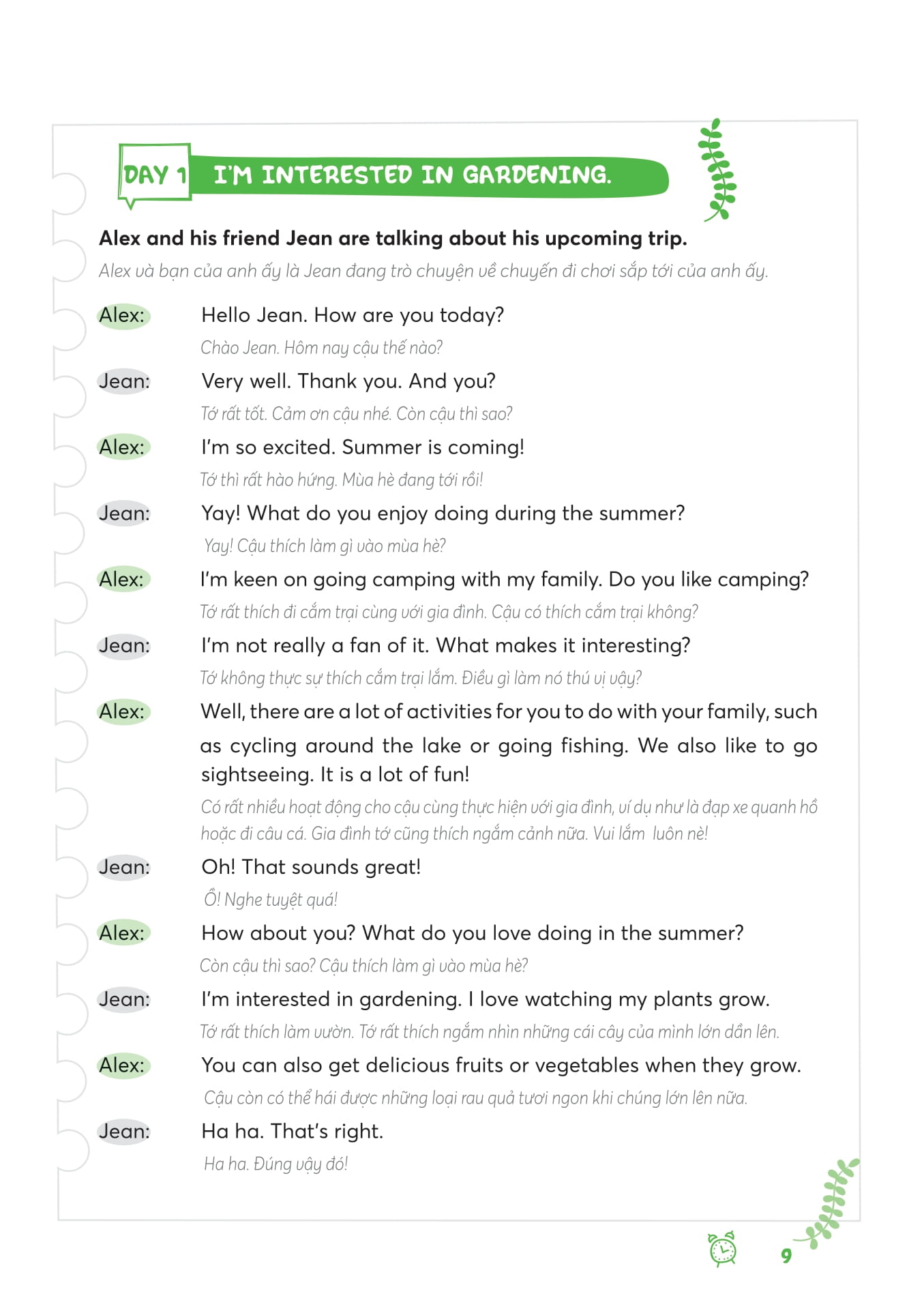Click the phrase "sightseeing. It is a lot of fun!"
924x1311 pixels.
coord(335,775)
